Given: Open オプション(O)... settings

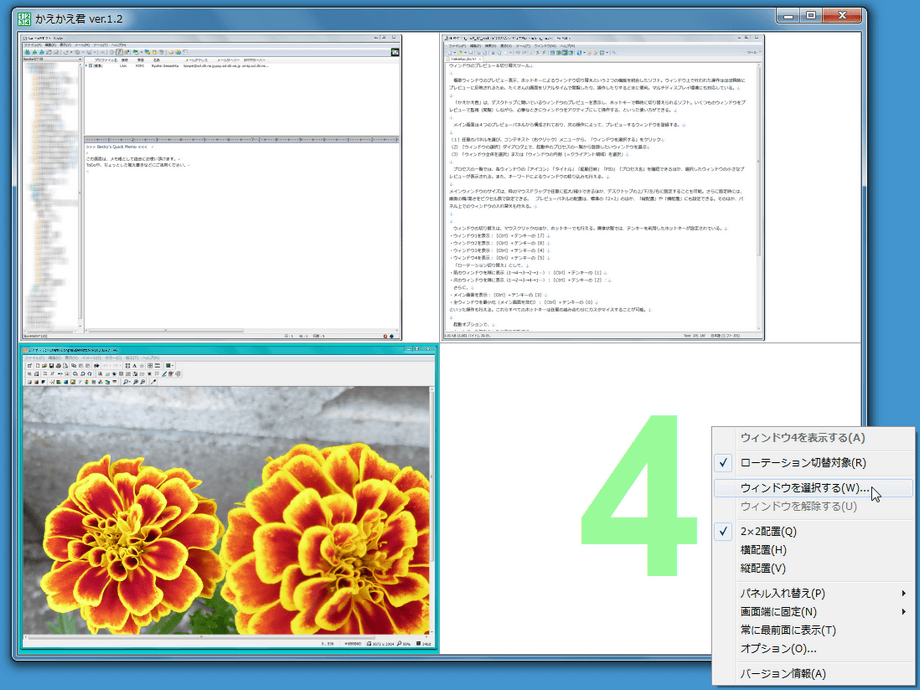Looking at the screenshot, I should tap(813, 649).
